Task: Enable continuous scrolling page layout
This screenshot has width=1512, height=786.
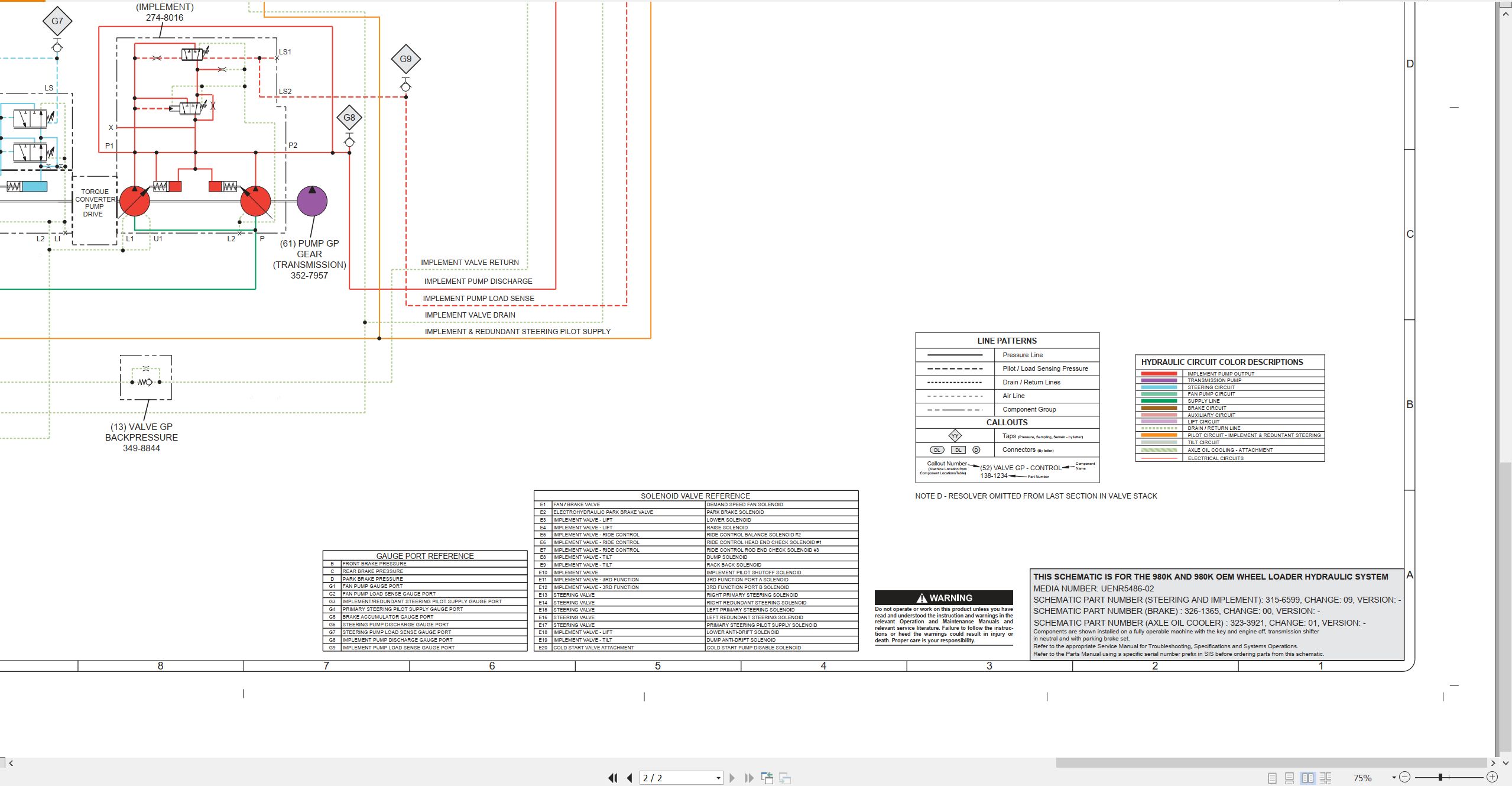Action: point(1290,778)
